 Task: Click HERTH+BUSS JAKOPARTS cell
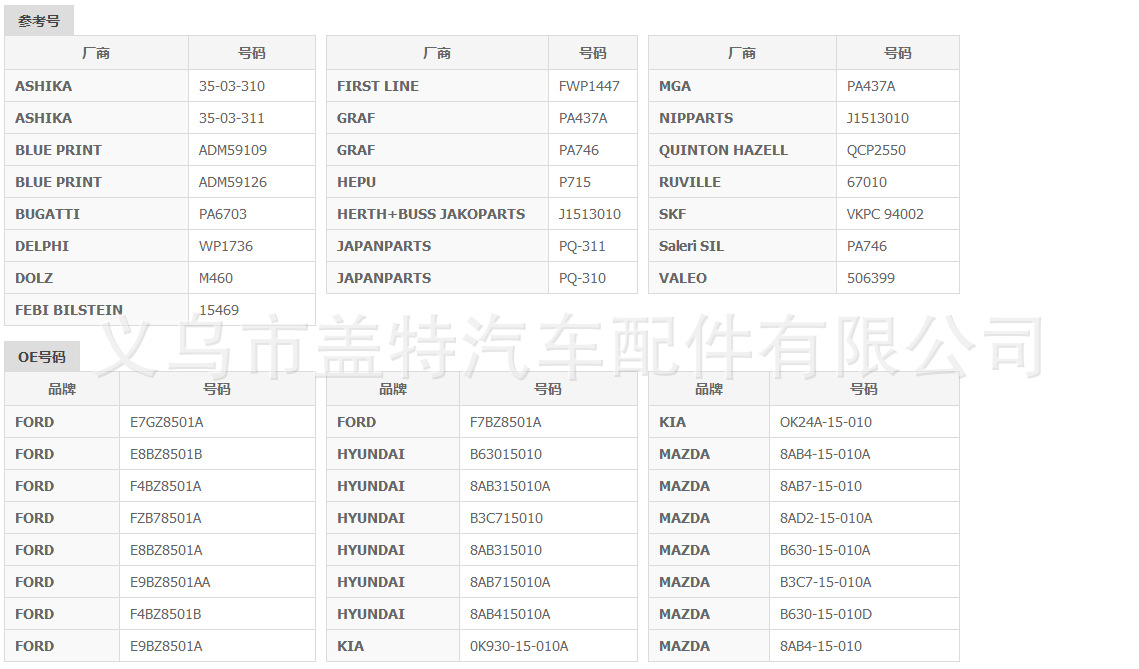point(437,214)
